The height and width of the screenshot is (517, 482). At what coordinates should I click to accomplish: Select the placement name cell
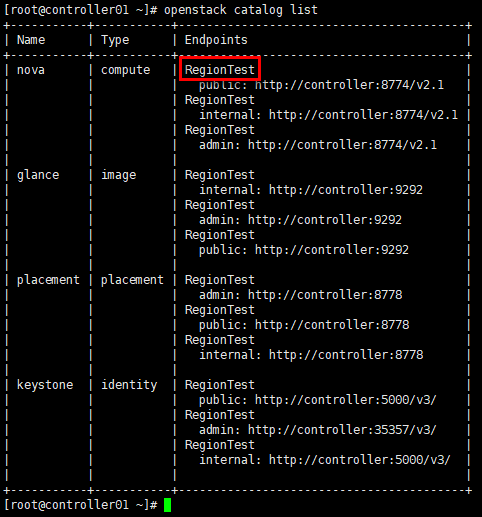coord(48,280)
